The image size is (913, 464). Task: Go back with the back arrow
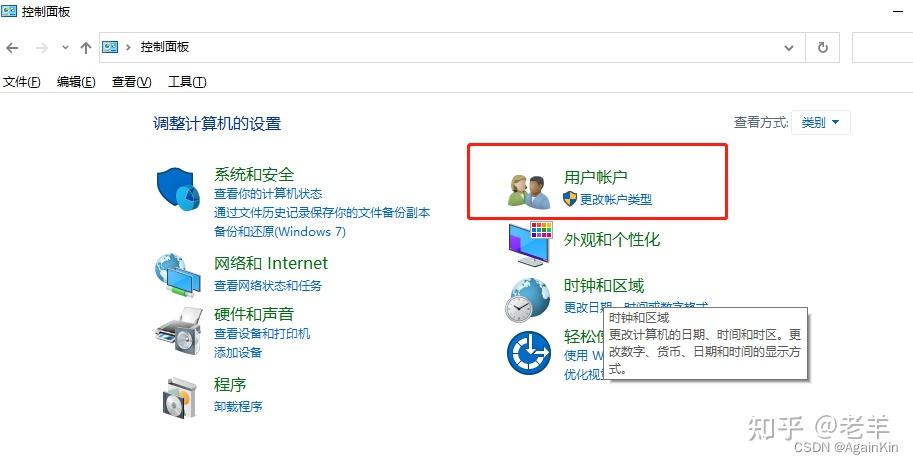pos(13,48)
